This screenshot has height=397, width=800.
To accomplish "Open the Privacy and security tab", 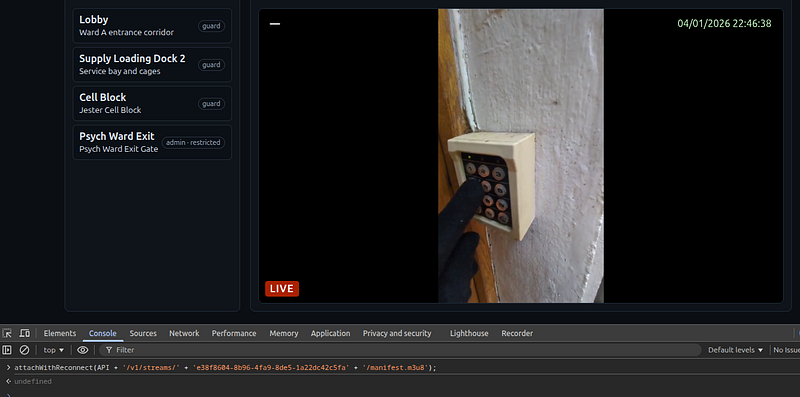I will (397, 333).
